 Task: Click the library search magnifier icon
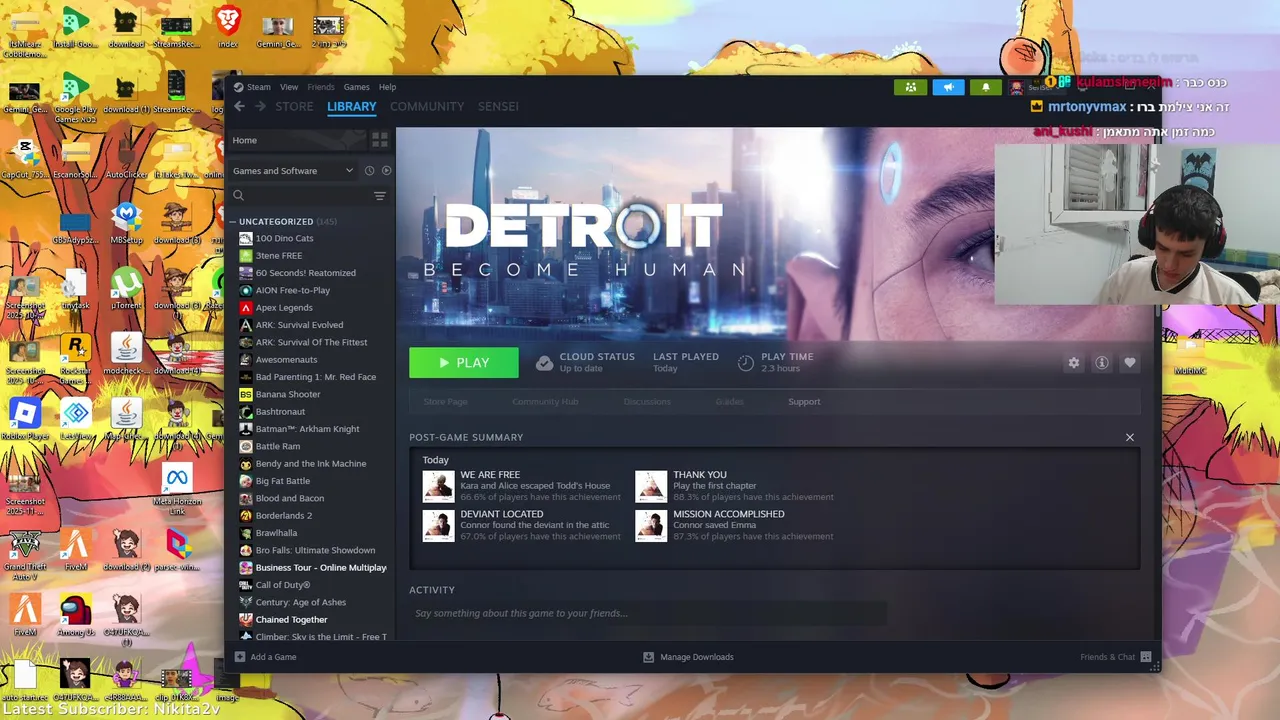click(238, 196)
